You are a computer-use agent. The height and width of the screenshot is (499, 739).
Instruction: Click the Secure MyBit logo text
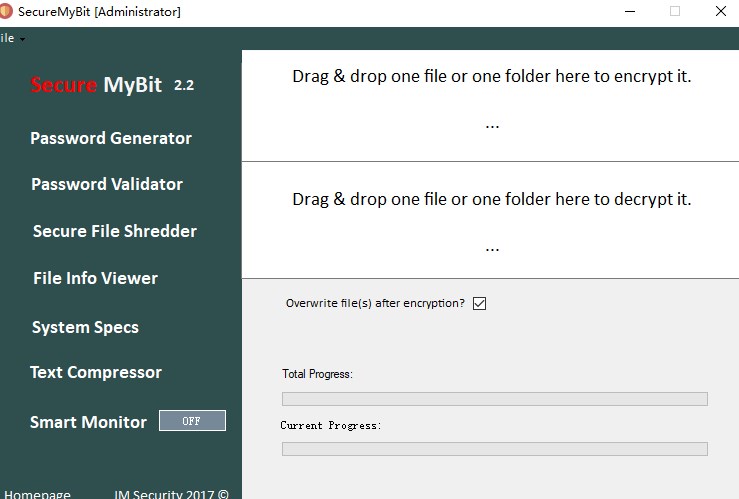pos(96,85)
